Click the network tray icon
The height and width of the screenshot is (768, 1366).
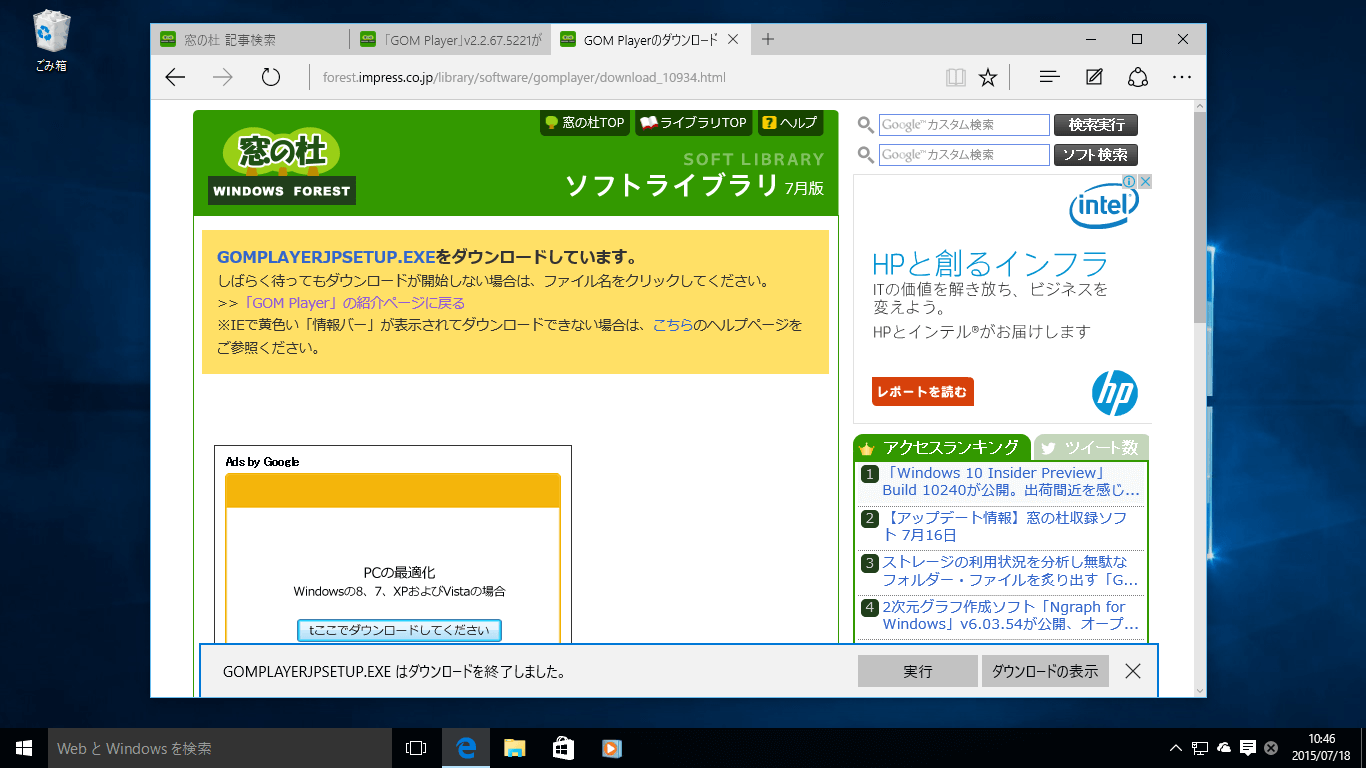pyautogui.click(x=1199, y=748)
